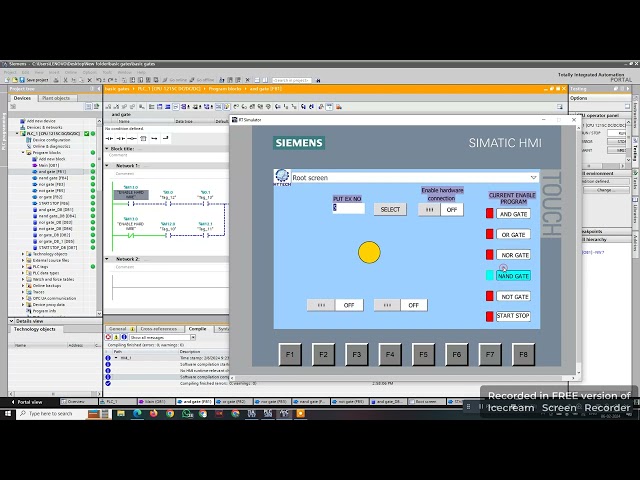
Task: Click the open branch icon in favorites
Action: click(154, 138)
